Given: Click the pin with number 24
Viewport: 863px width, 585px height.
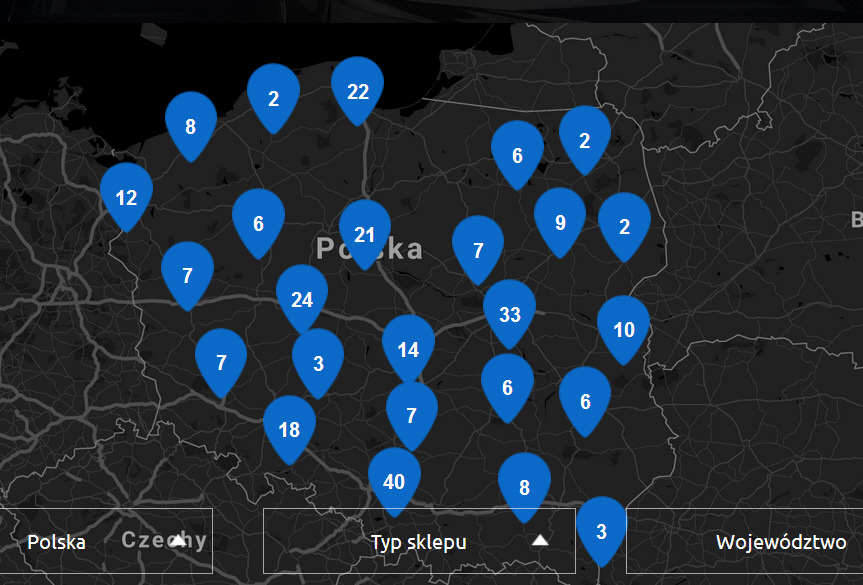Looking at the screenshot, I should tap(302, 299).
